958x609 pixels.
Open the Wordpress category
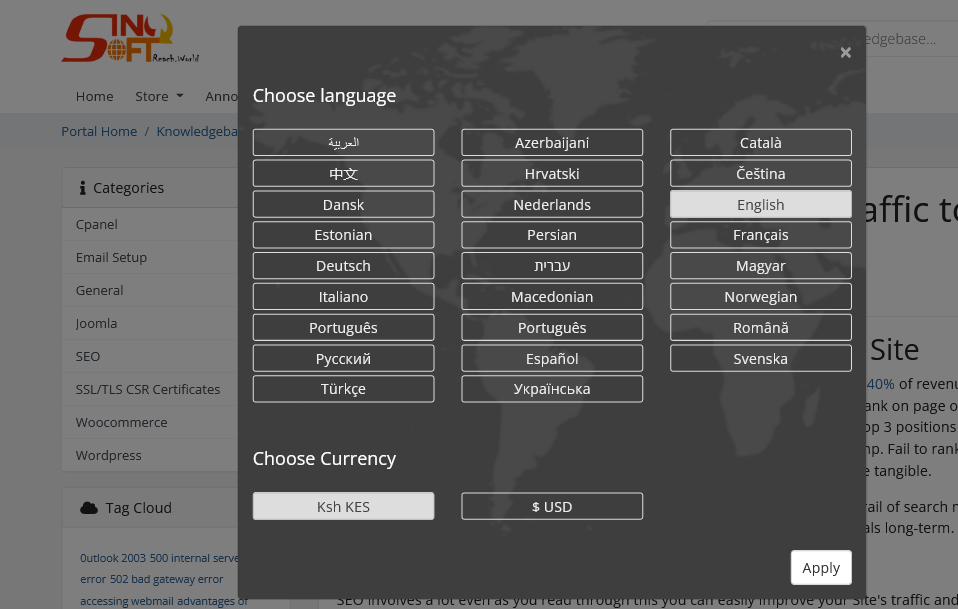(108, 455)
